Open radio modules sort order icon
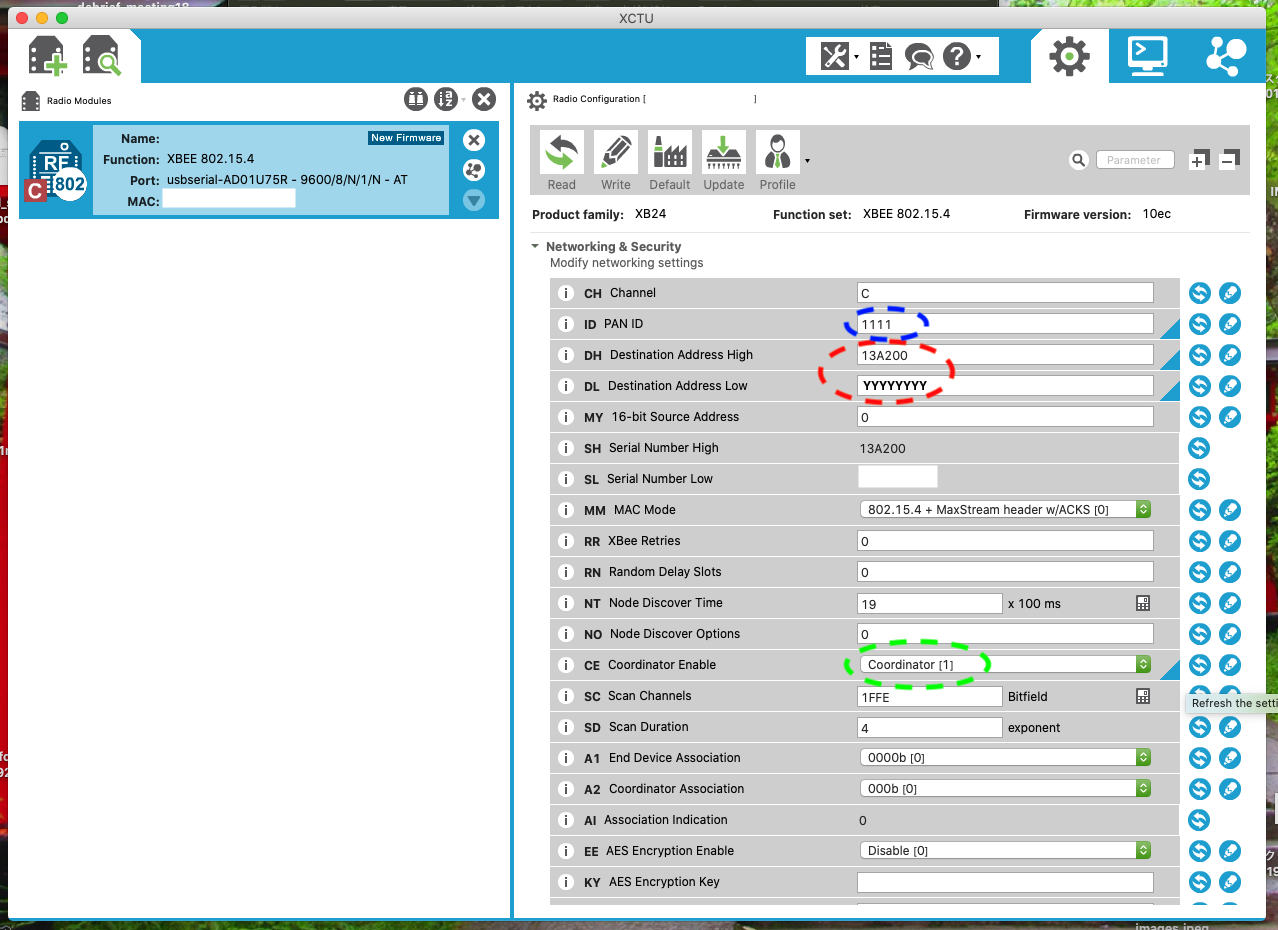The height and width of the screenshot is (930, 1278). point(447,99)
